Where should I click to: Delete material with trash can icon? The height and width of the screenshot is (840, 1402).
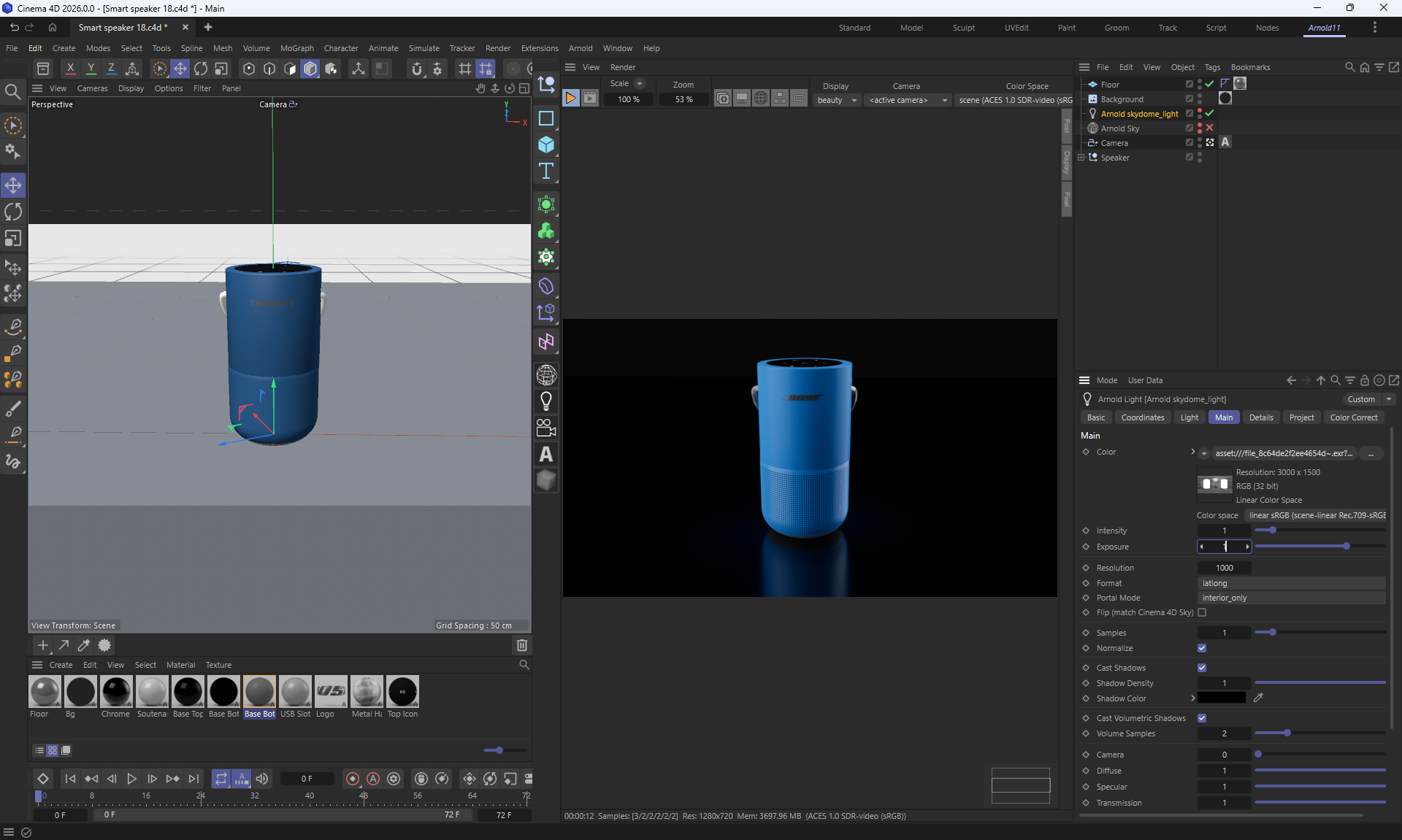pos(521,645)
